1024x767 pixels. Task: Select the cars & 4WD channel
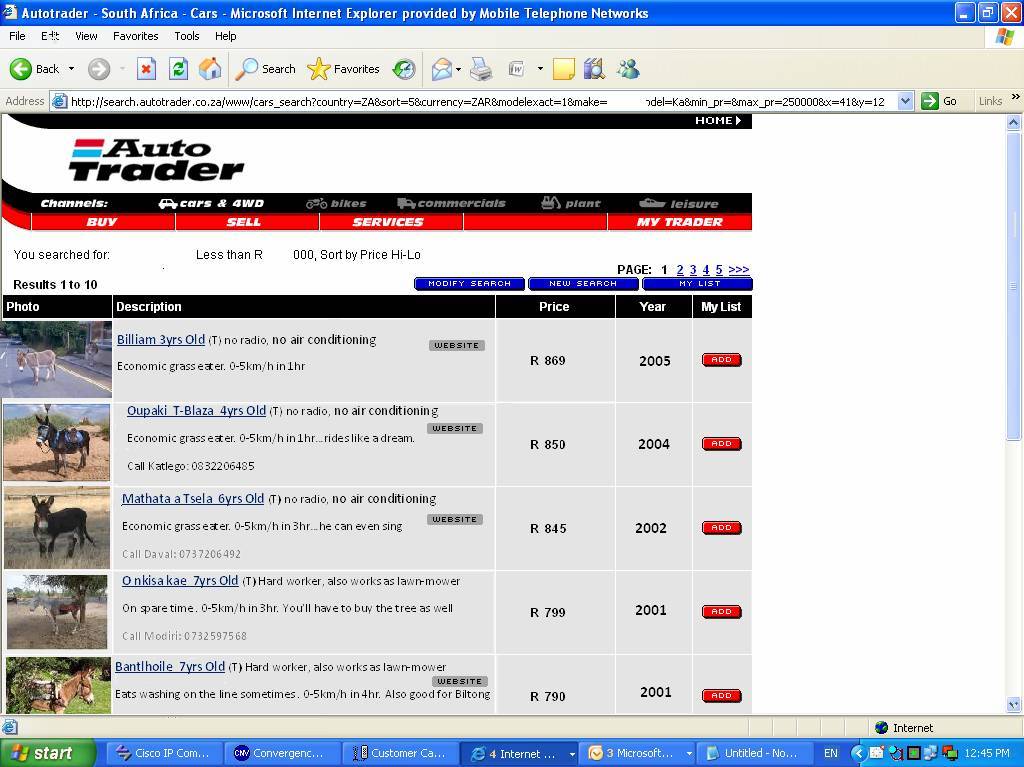(212, 203)
